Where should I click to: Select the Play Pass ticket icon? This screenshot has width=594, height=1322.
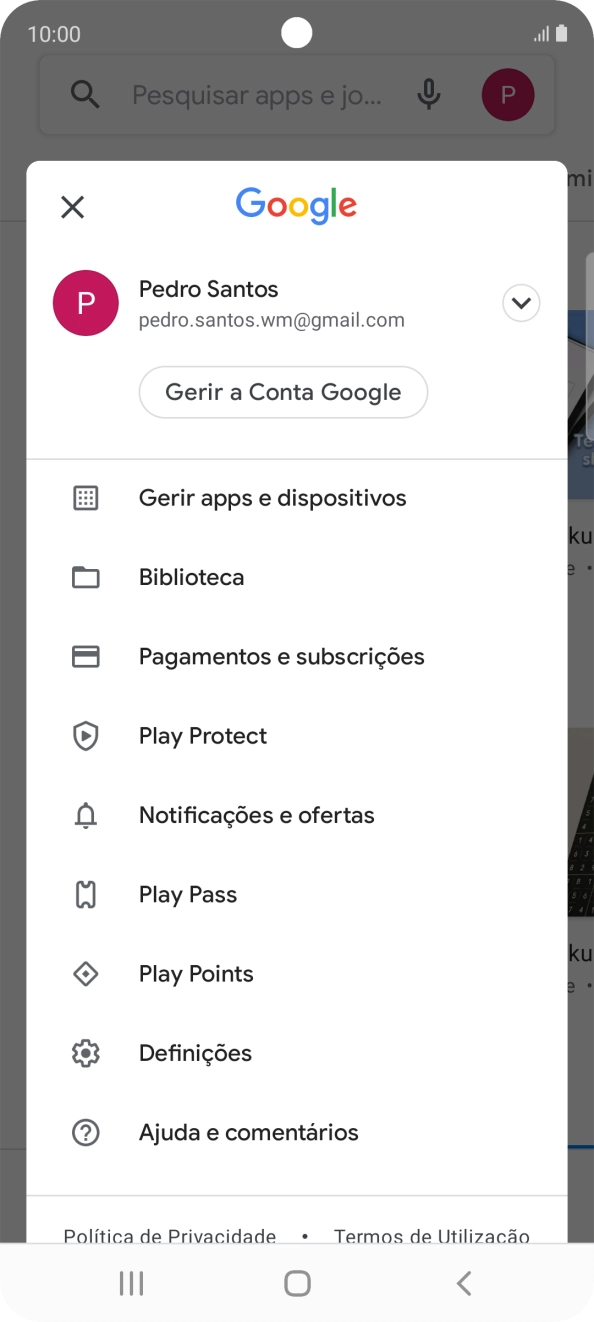coord(86,894)
